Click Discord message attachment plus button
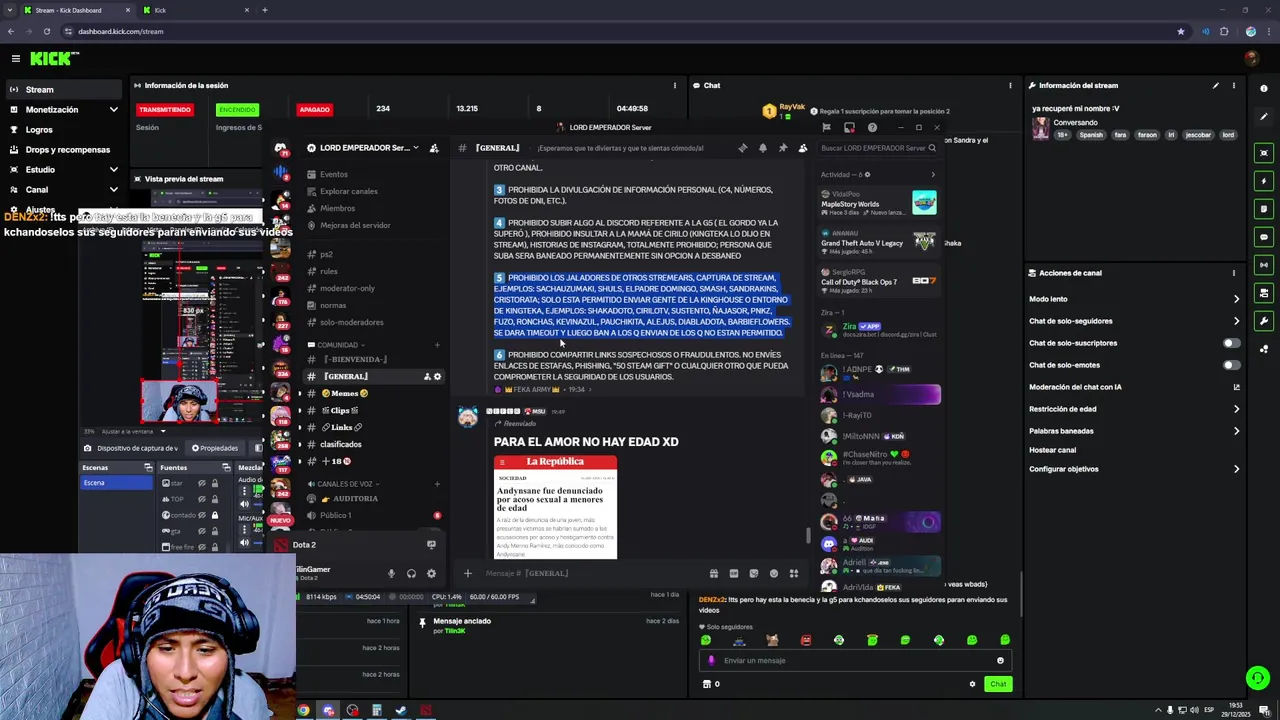Screen dimensions: 1280x720 coord(467,573)
